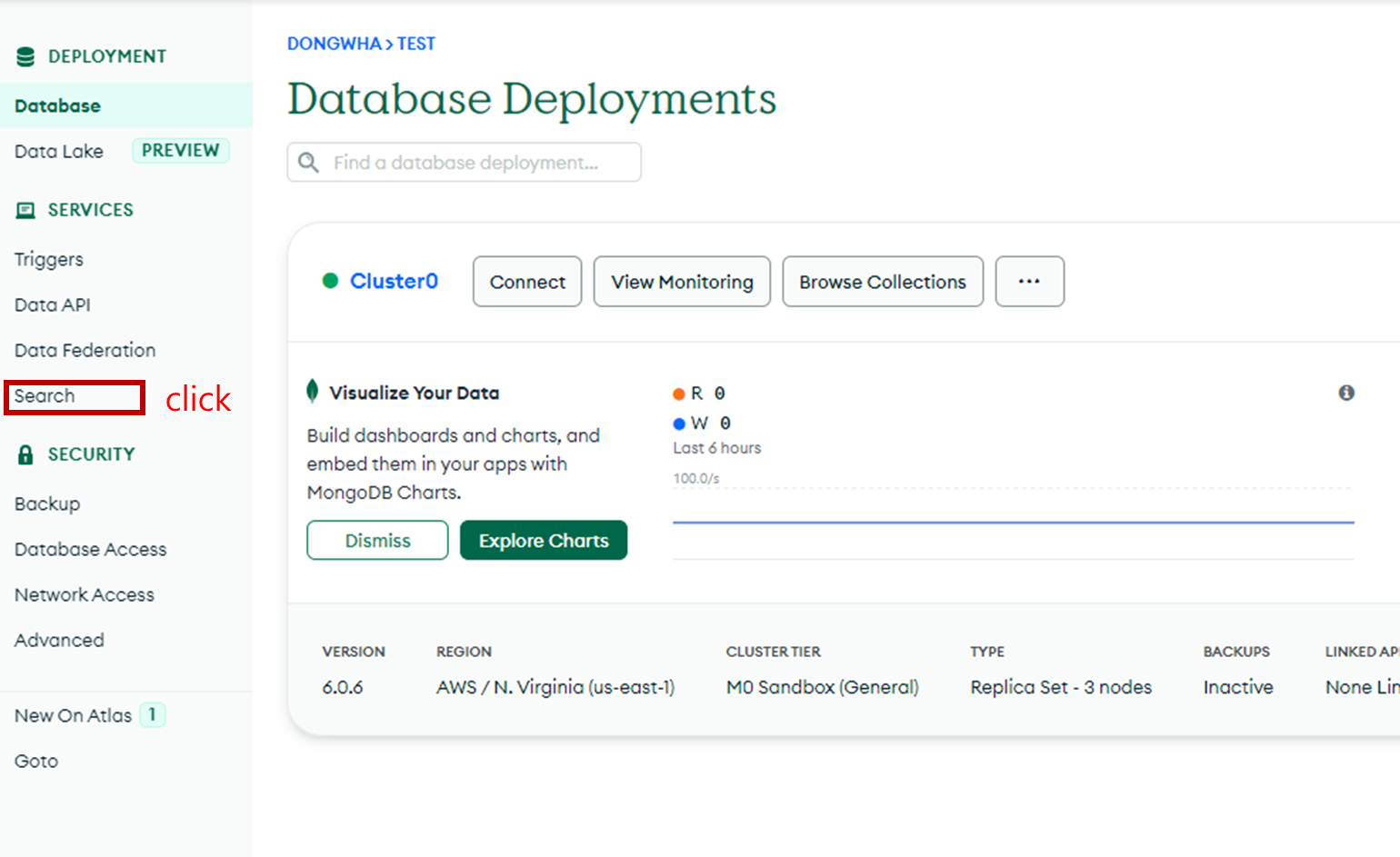Click the version value 6.0.6
Viewport: 1400px width, 857px height.
click(x=343, y=687)
